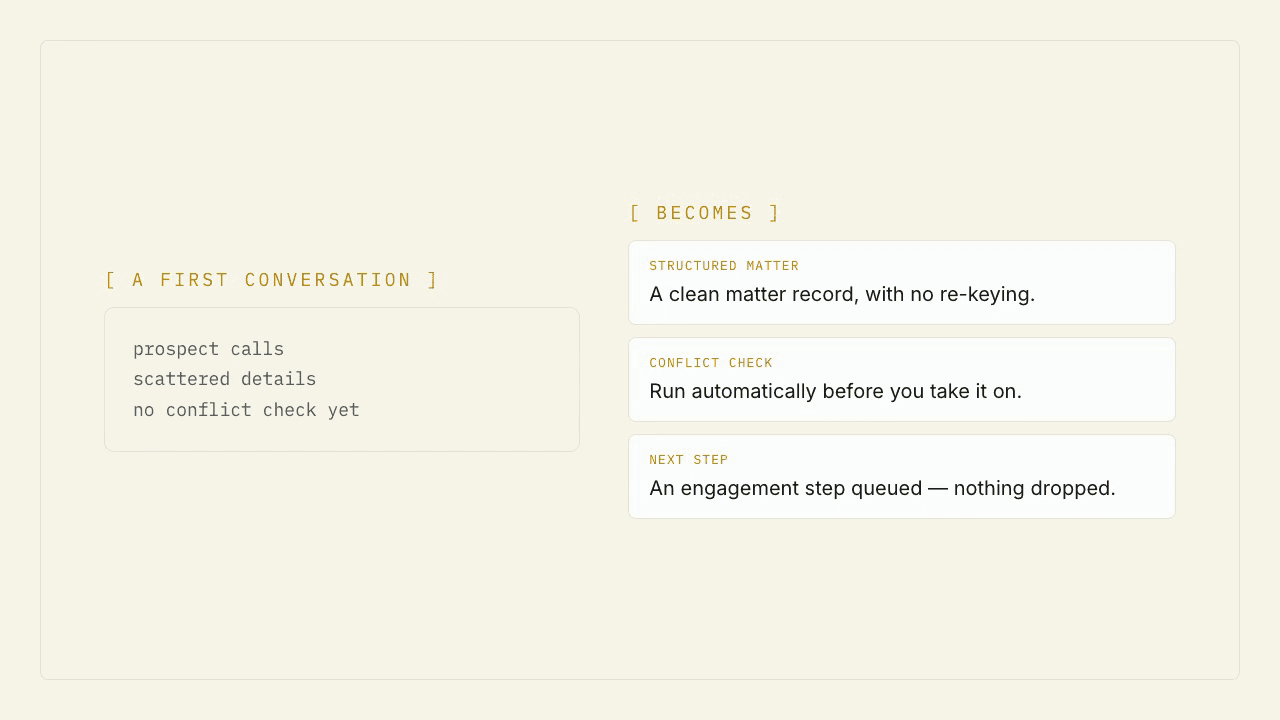This screenshot has height=720, width=1280.
Task: Select the 'prospect calls' line
Action: (208, 349)
